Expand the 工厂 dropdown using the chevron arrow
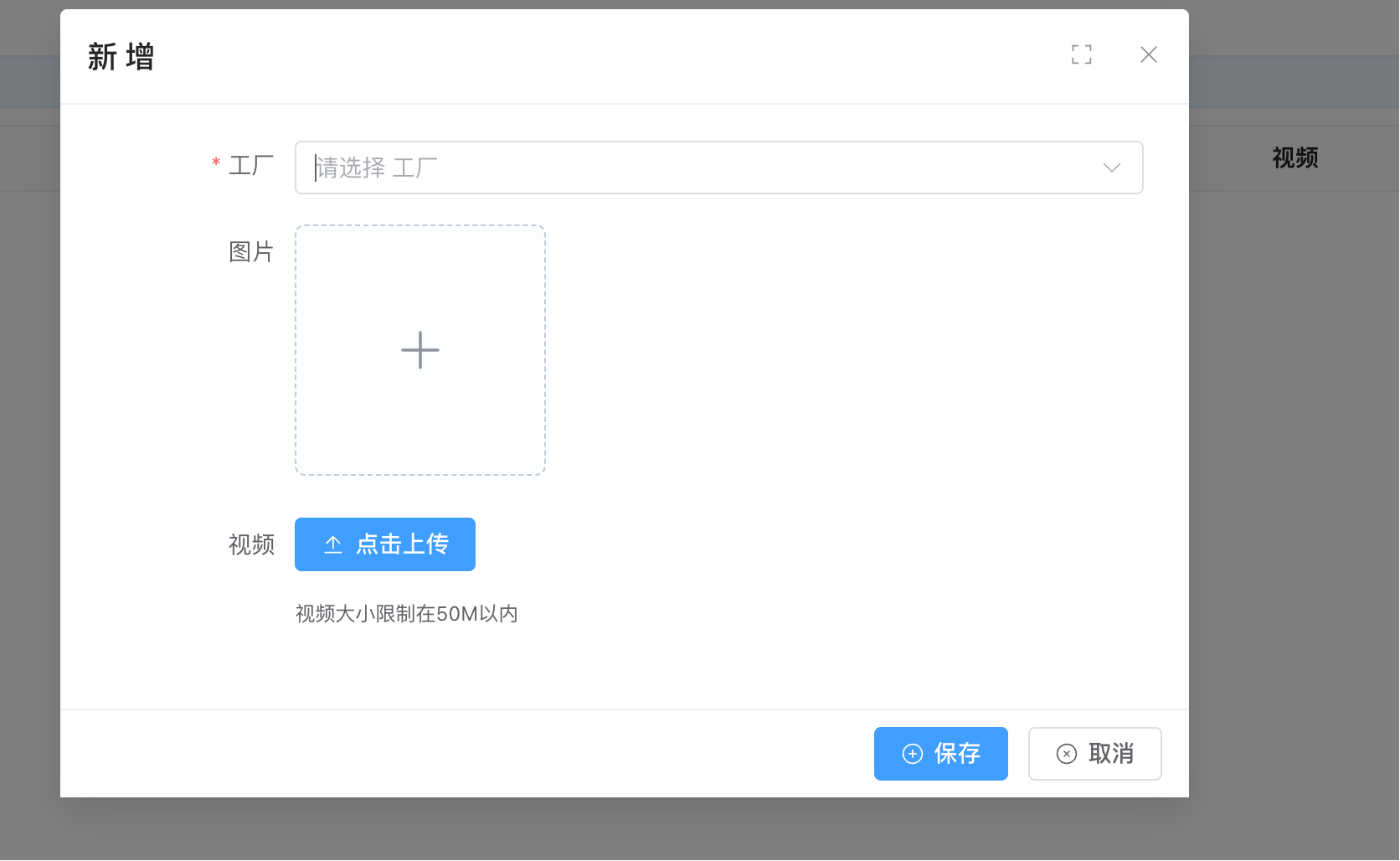This screenshot has width=1400, height=861. [1111, 168]
